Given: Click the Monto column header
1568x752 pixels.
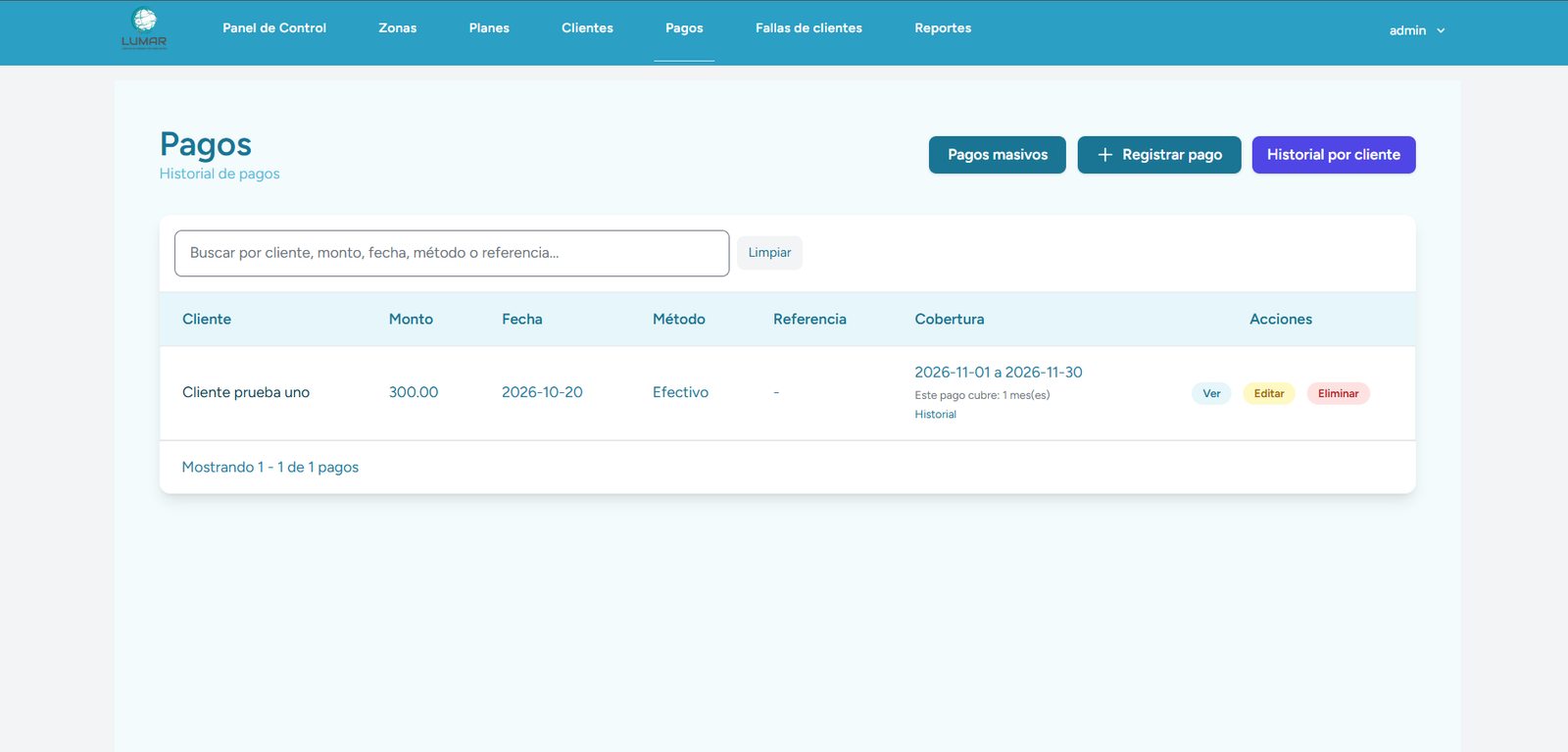Looking at the screenshot, I should point(411,320).
